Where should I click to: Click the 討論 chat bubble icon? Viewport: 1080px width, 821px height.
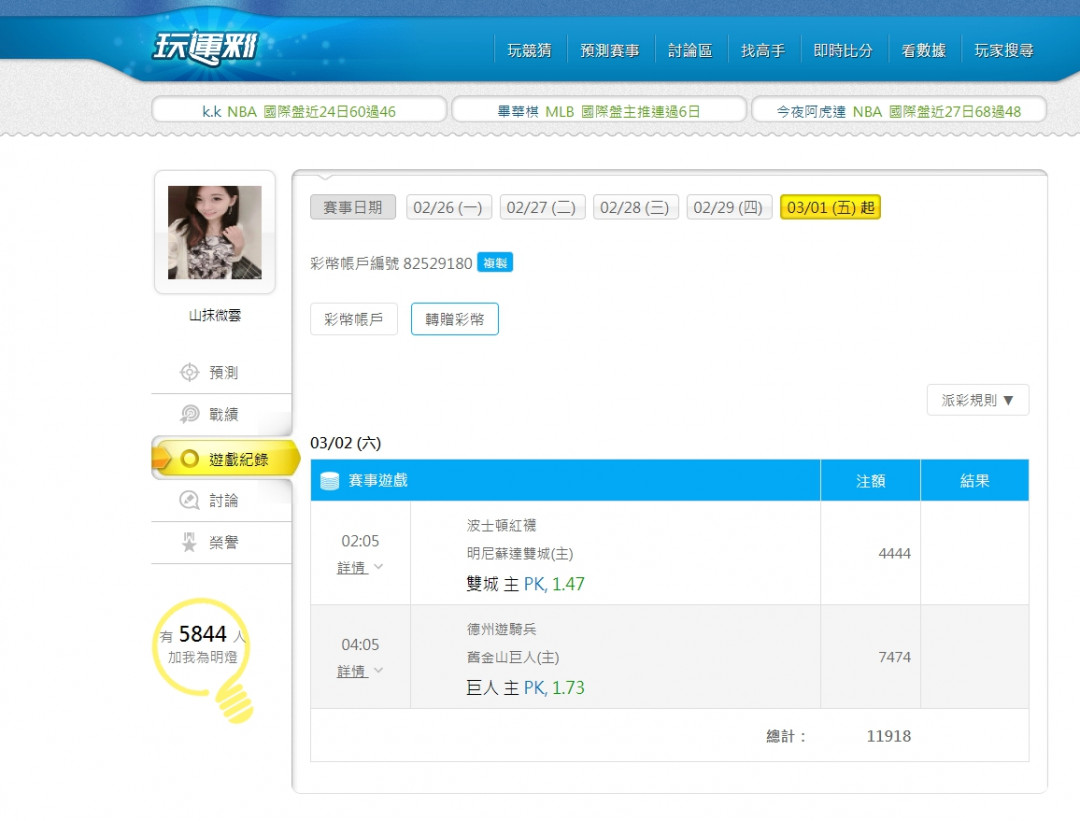click(189, 500)
